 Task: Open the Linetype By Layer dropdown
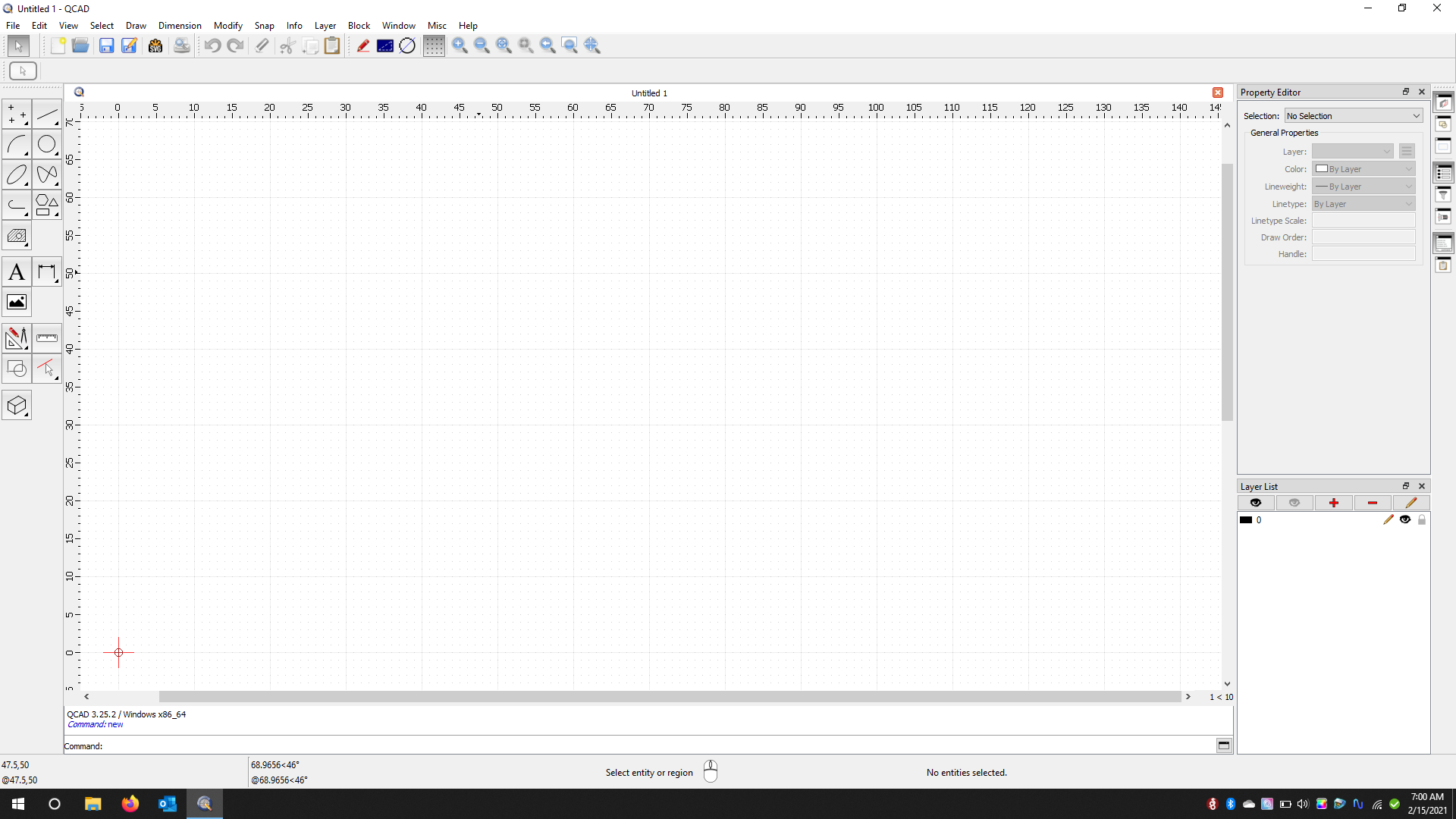click(1363, 204)
